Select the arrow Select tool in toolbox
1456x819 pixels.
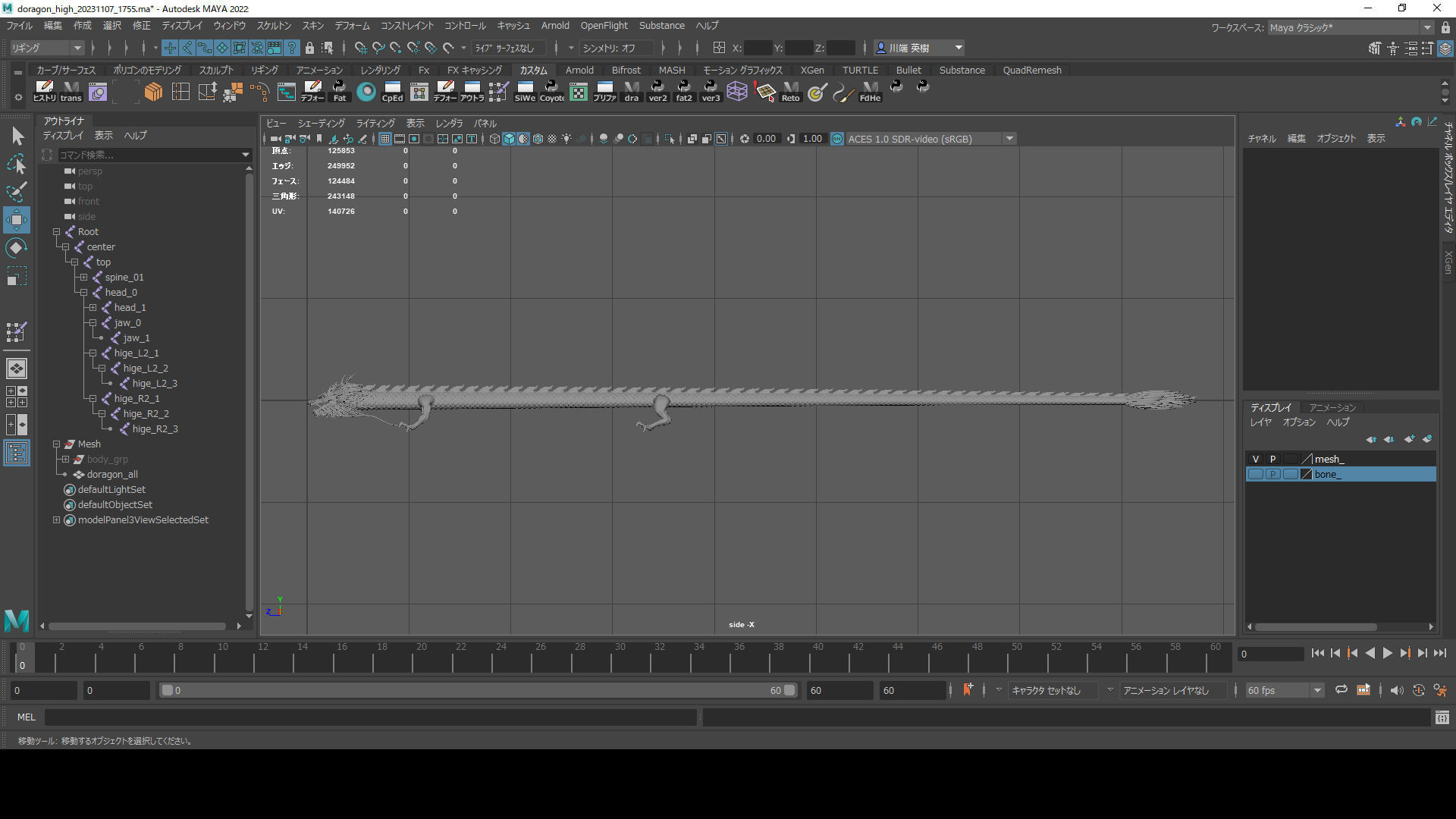17,136
